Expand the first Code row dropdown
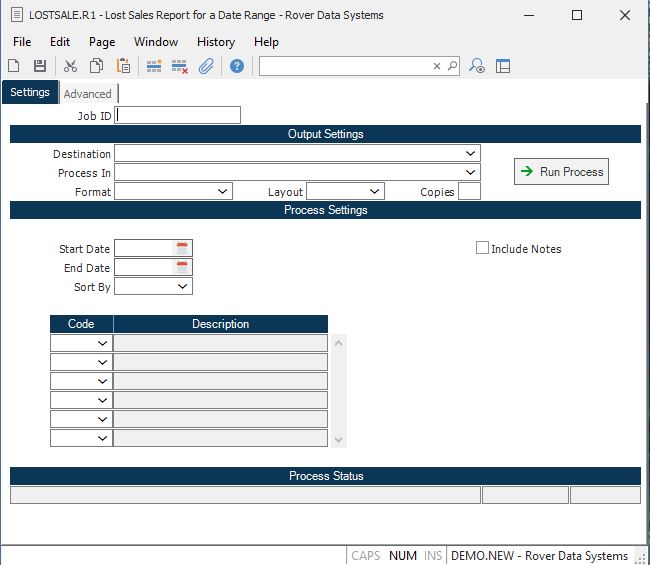 pyautogui.click(x=102, y=343)
